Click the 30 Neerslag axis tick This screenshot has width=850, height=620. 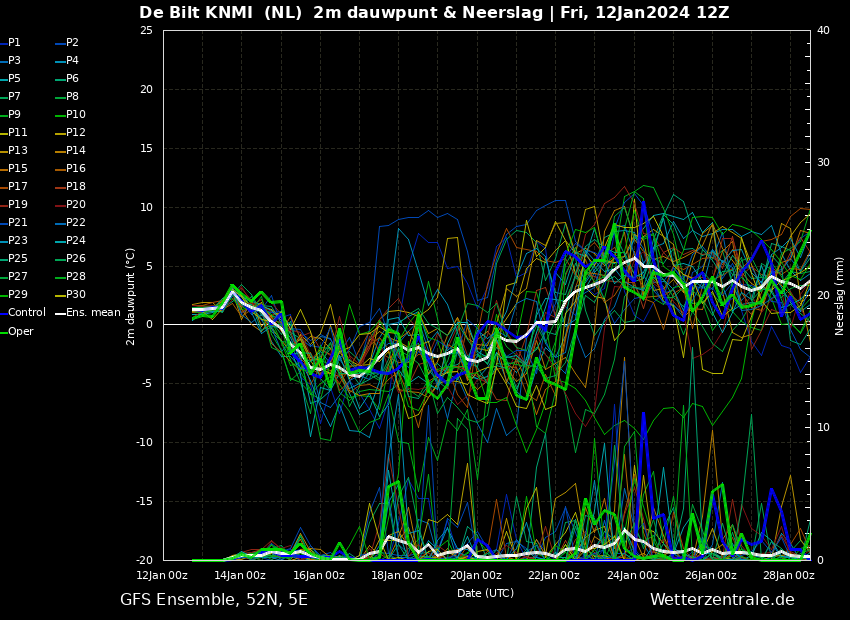click(x=823, y=163)
